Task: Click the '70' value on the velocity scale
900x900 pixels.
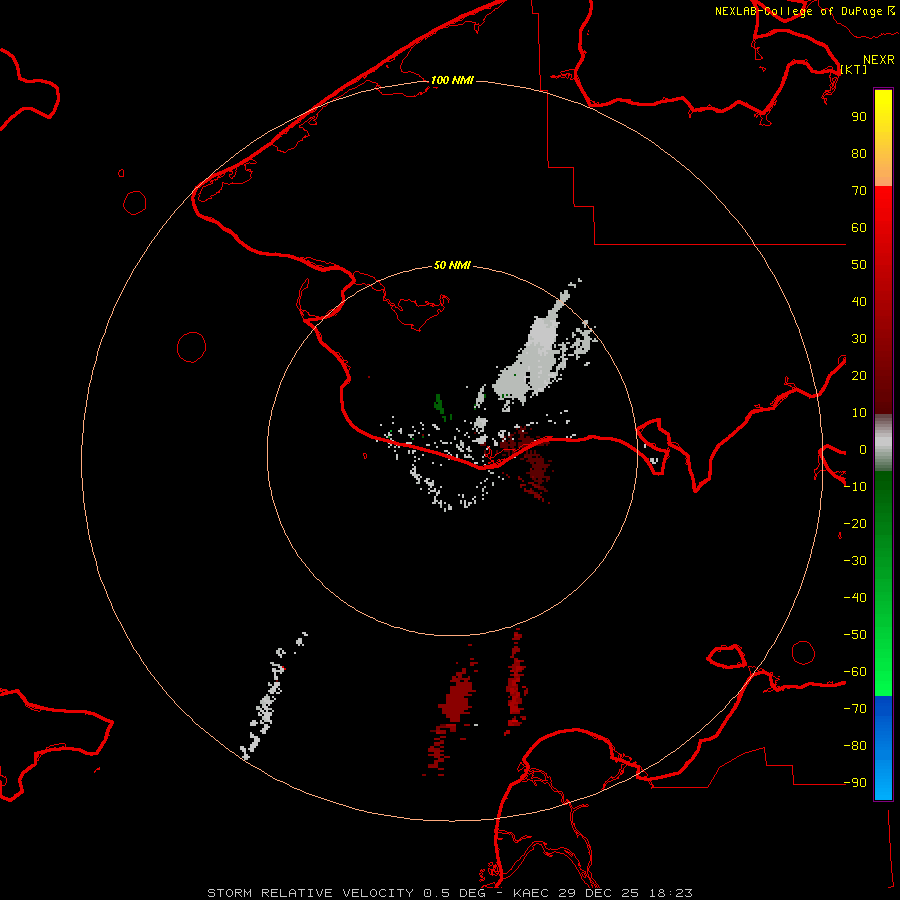Action: 859,191
